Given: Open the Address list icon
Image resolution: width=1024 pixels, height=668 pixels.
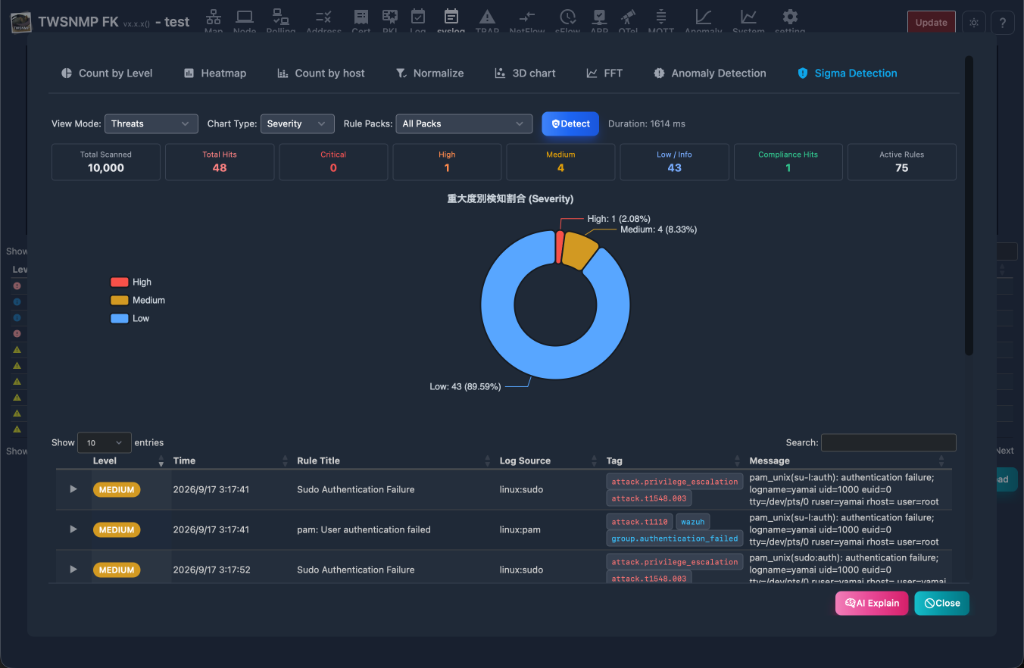Looking at the screenshot, I should (323, 20).
